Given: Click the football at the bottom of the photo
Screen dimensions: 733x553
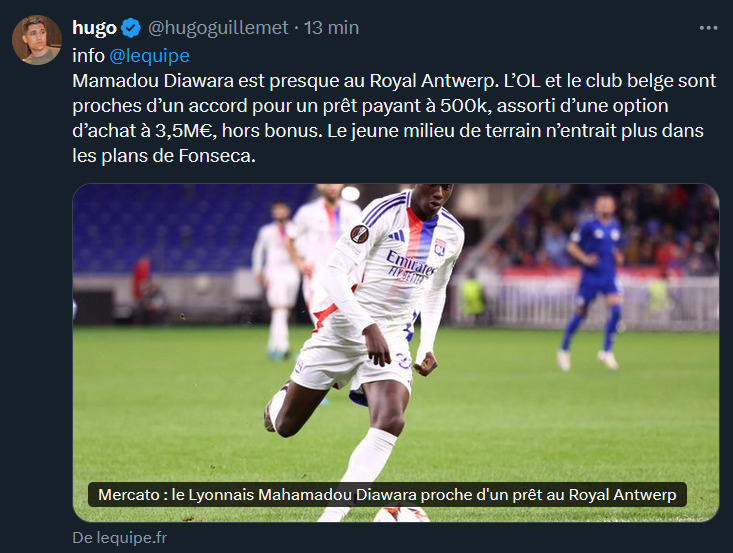Looking at the screenshot, I should coord(401,515).
